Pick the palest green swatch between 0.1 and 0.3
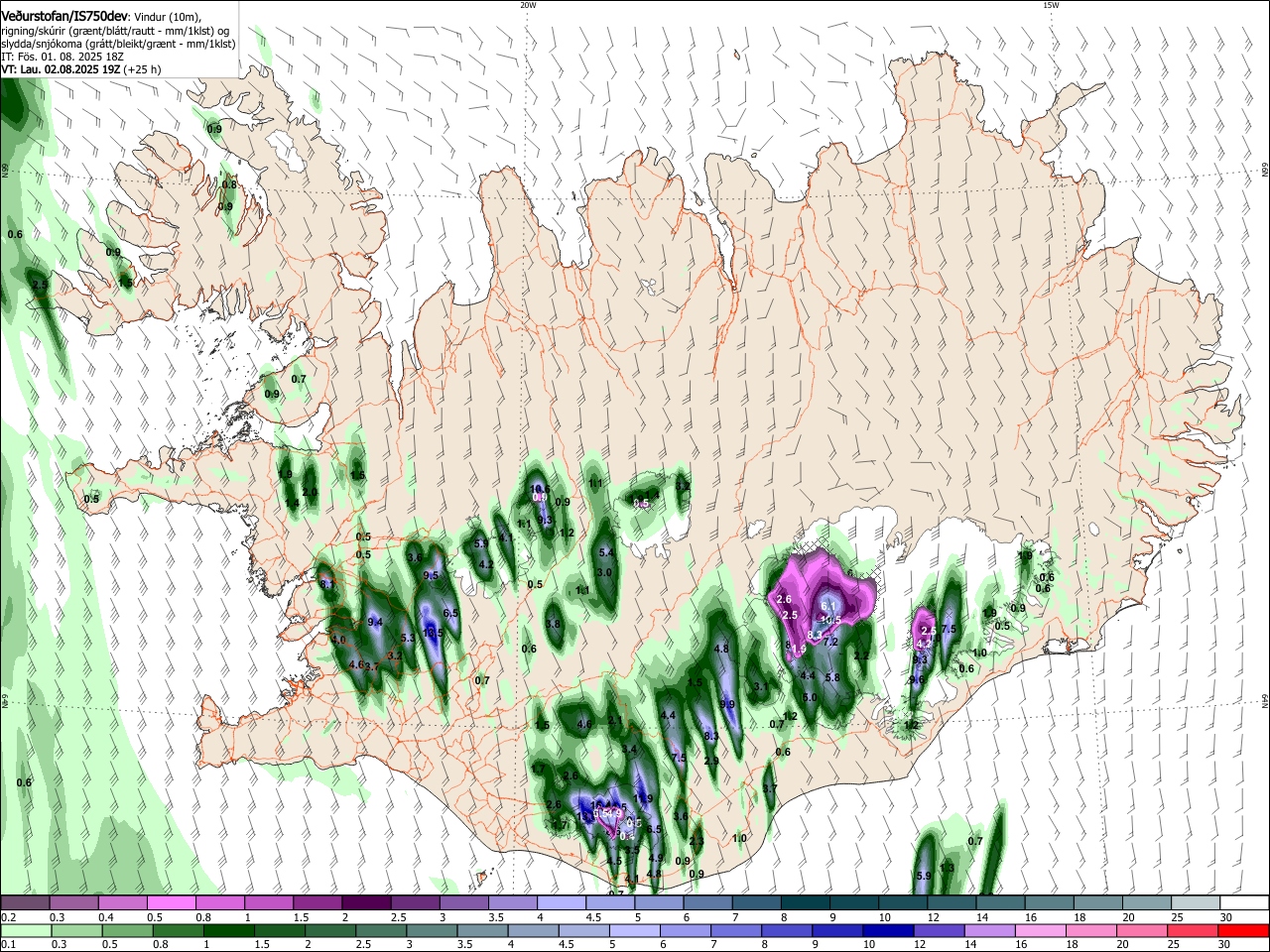1270x952 pixels. pyautogui.click(x=24, y=930)
